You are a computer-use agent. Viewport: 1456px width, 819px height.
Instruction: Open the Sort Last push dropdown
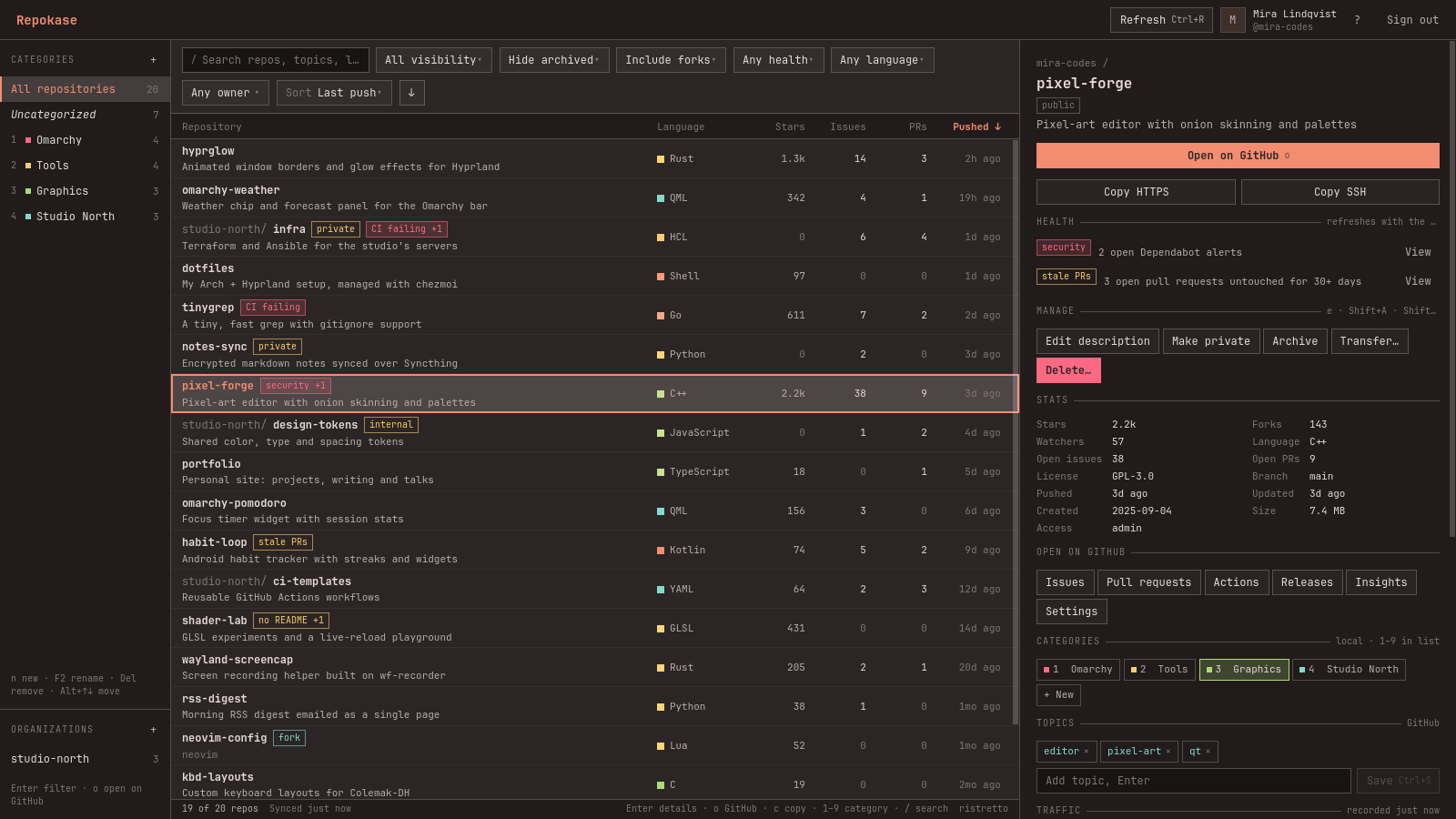334,93
